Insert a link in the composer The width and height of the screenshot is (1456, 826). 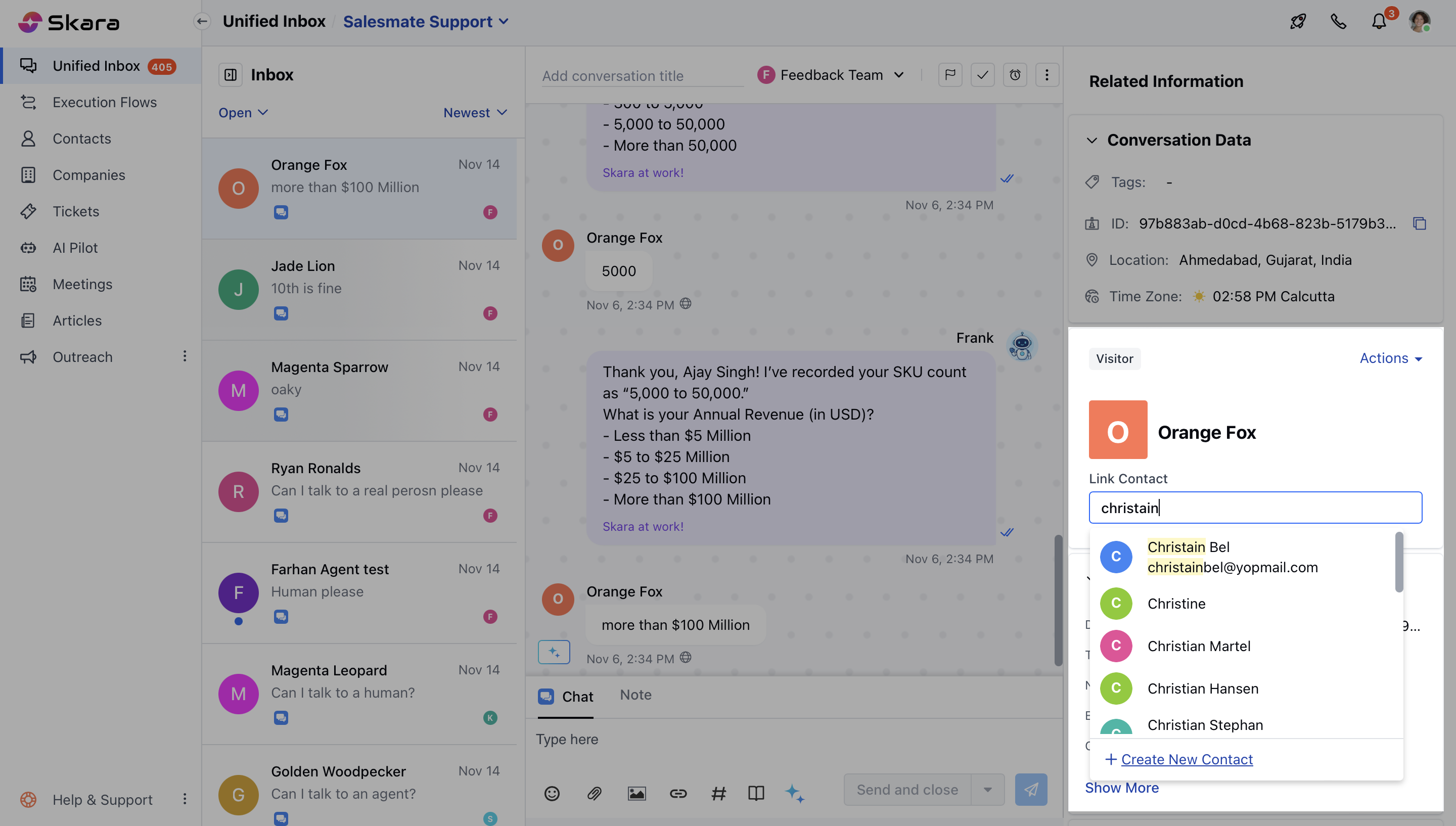coord(678,793)
